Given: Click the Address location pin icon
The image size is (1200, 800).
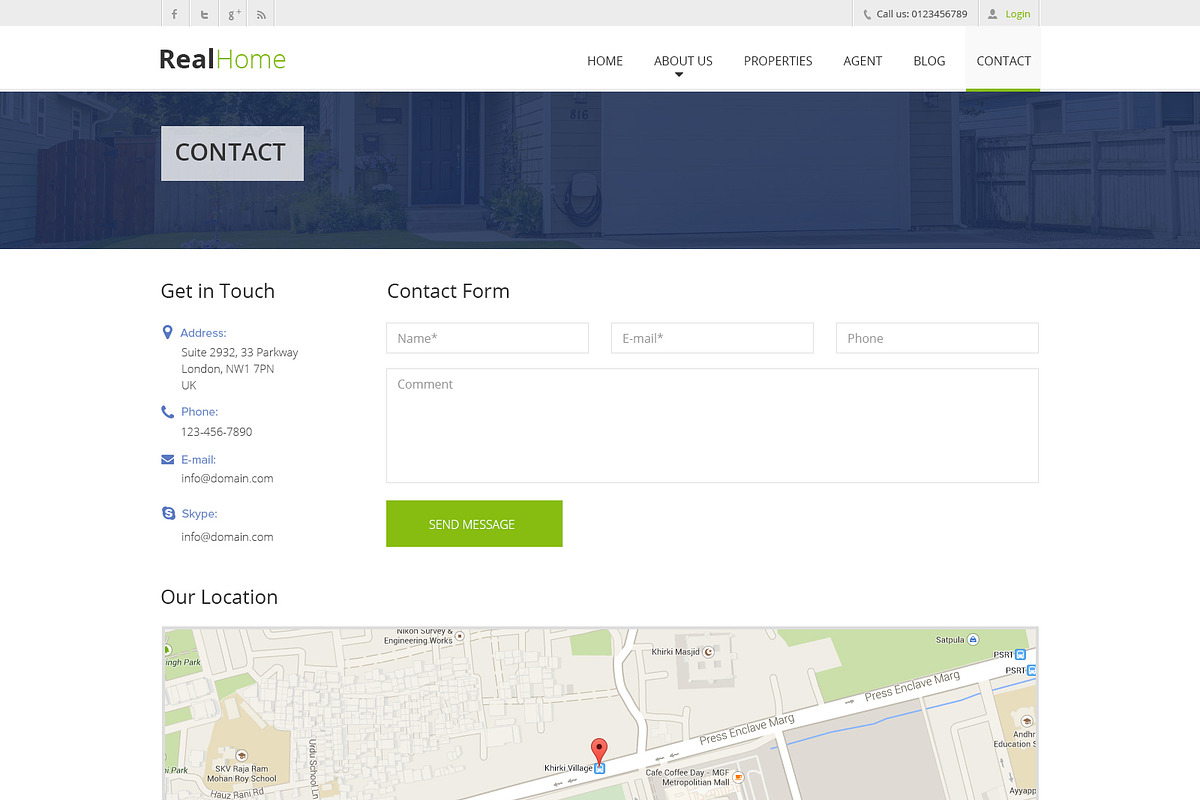Looking at the screenshot, I should point(167,332).
